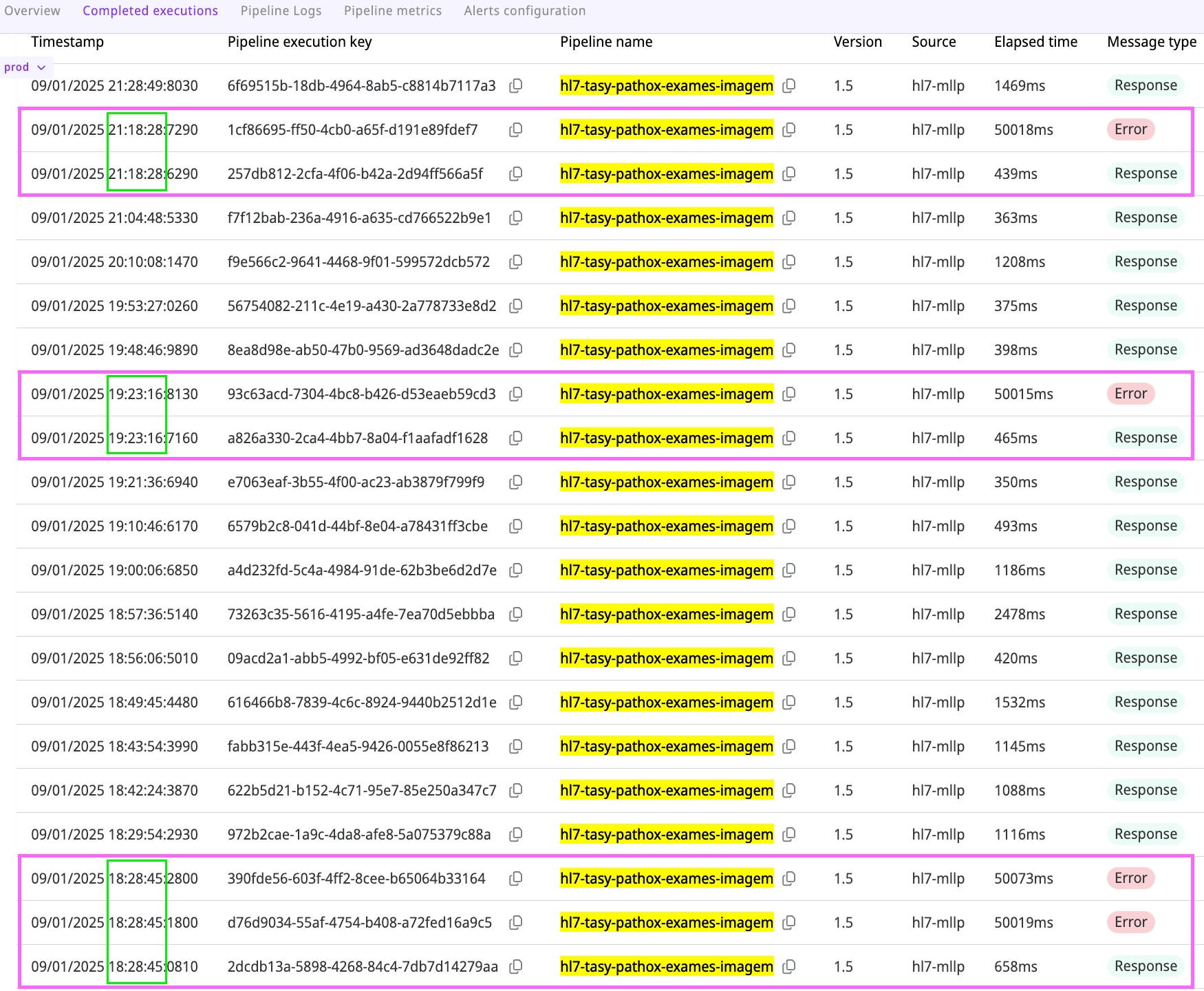
Task: Click the Error badge with 50018ms elapsed
Action: click(x=1130, y=129)
